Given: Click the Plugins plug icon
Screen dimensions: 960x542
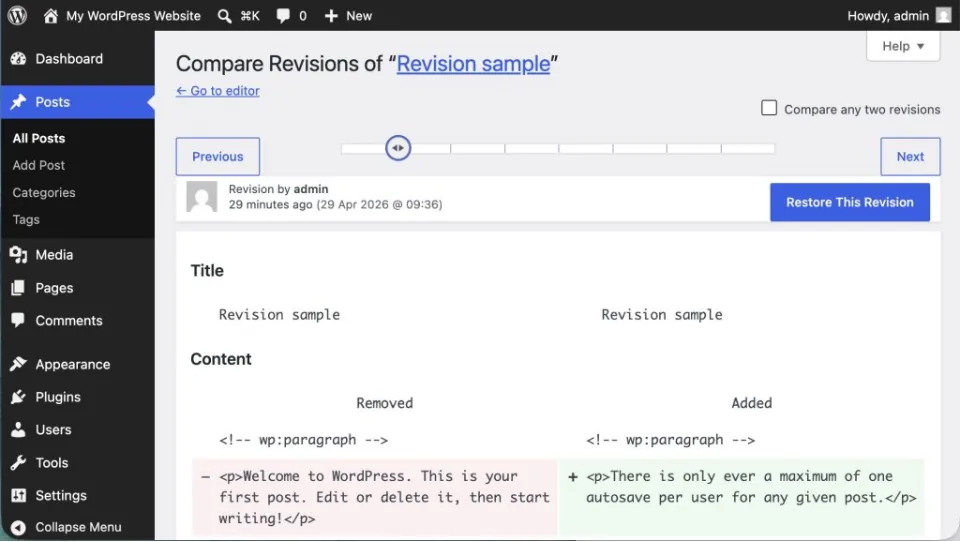Looking at the screenshot, I should 18,397.
